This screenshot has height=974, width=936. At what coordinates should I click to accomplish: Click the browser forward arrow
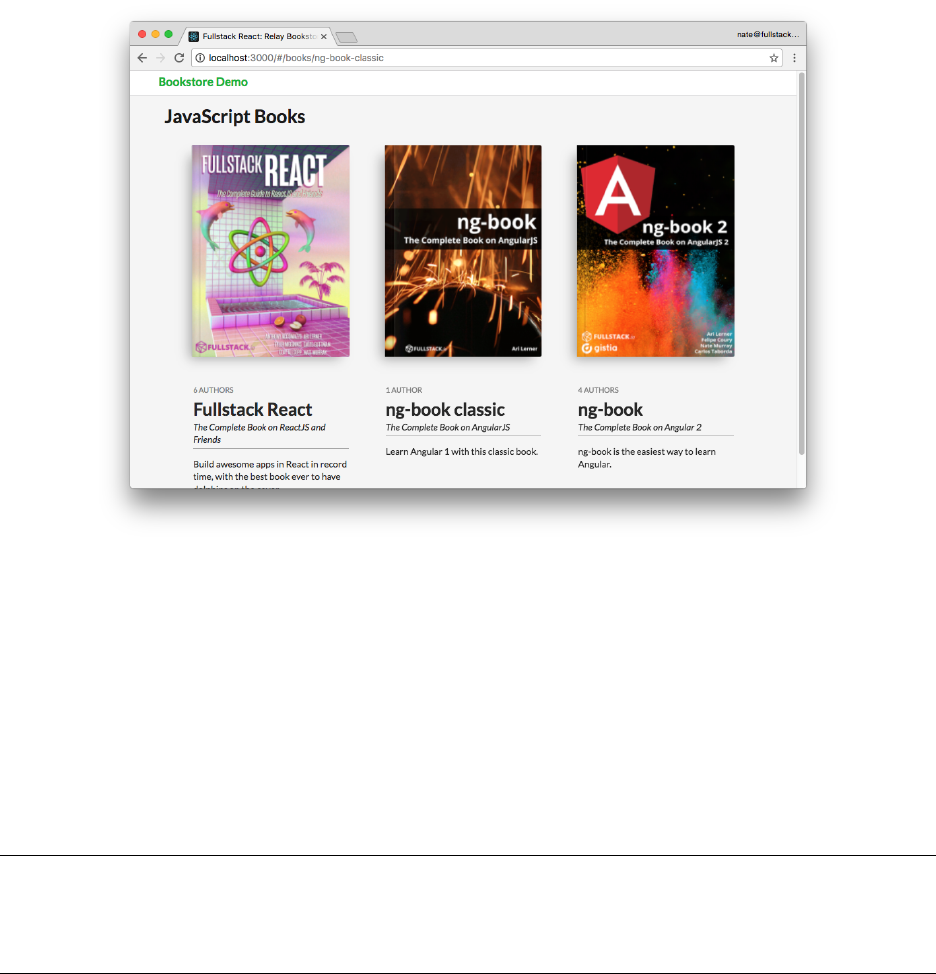[x=160, y=58]
